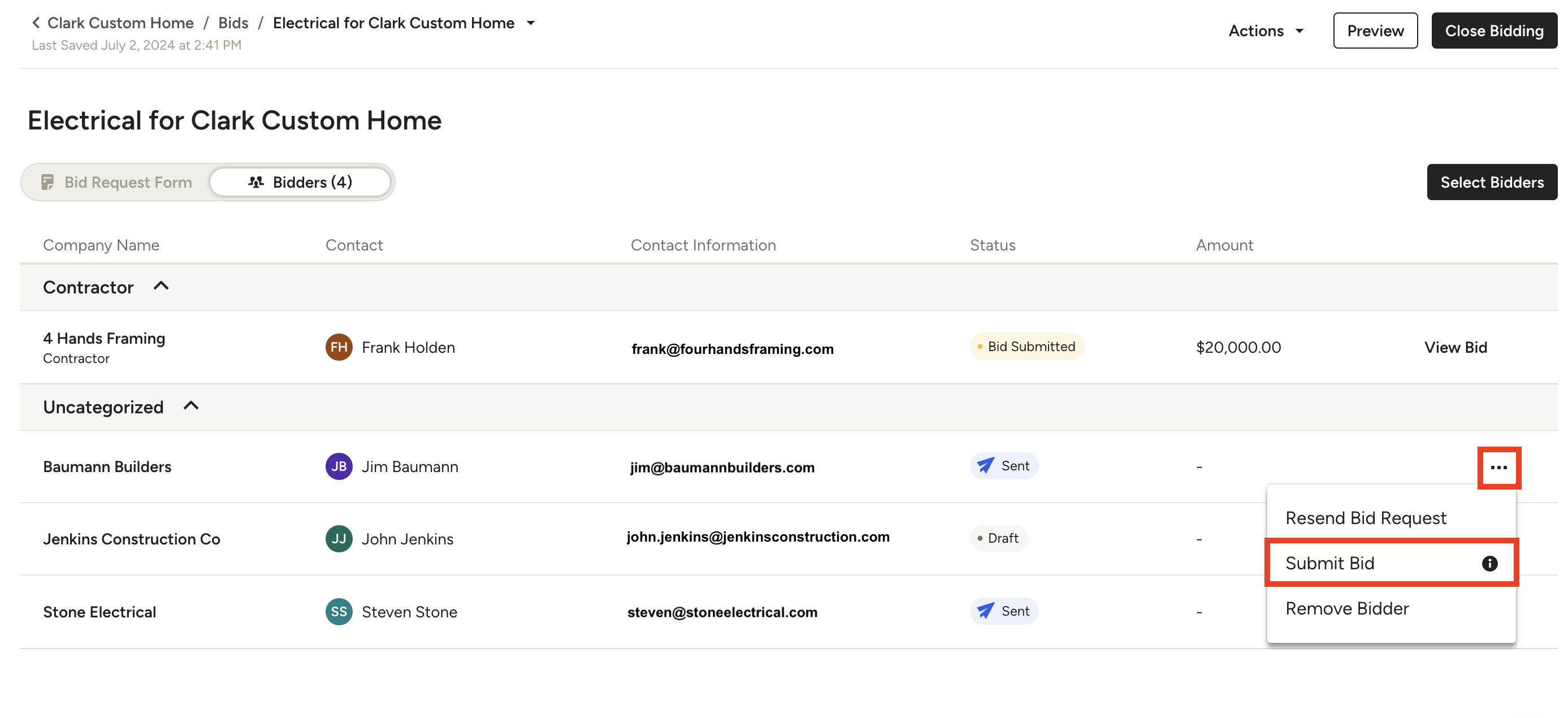Choose Remove Bidder from the menu
Viewport: 1568px width, 718px height.
(1346, 608)
